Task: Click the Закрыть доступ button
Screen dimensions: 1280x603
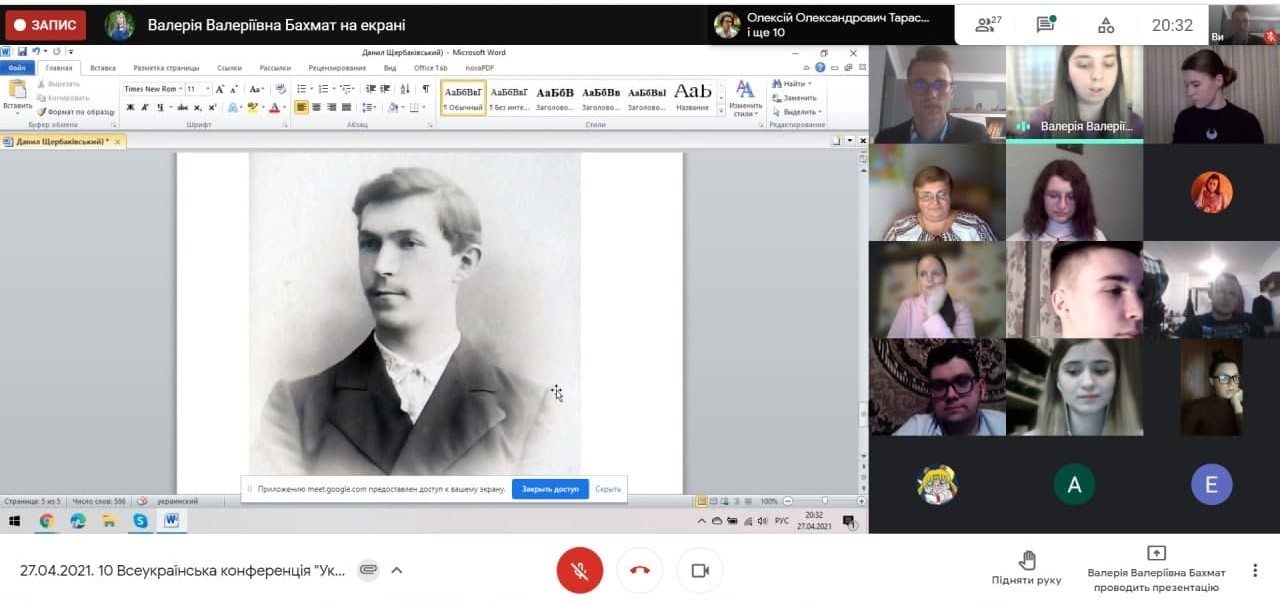Action: coord(550,489)
